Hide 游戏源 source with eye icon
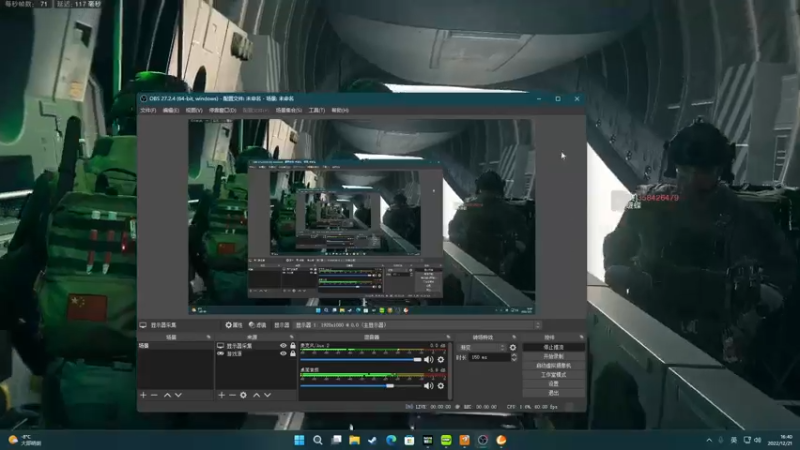Screen dimensions: 800x450 point(283,354)
